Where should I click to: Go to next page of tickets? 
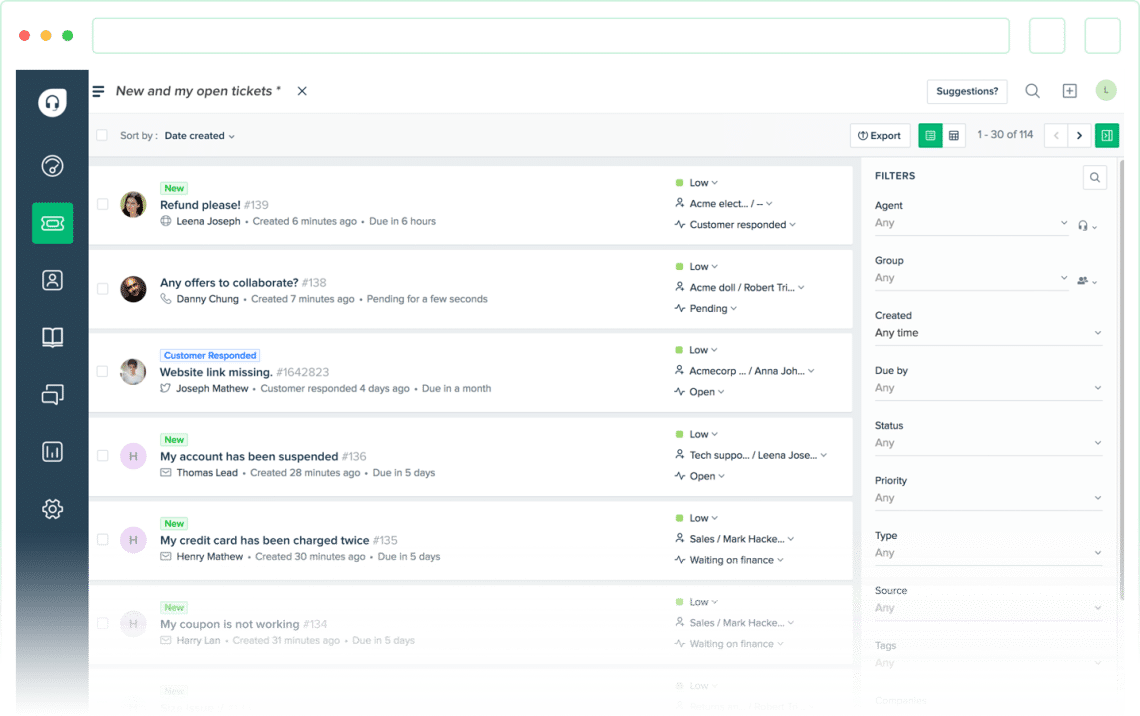click(x=1079, y=136)
